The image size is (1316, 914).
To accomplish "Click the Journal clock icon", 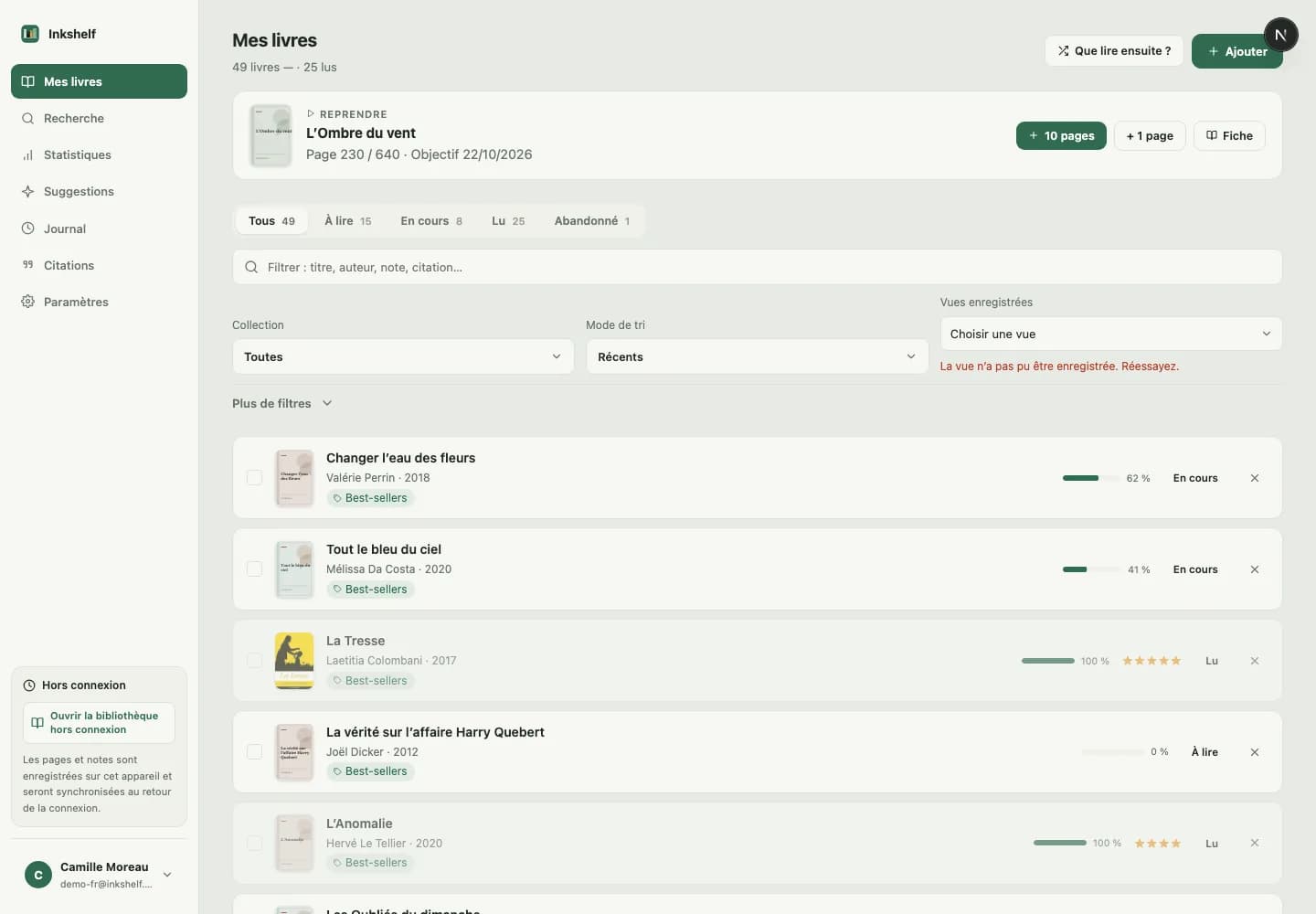I will click(28, 228).
